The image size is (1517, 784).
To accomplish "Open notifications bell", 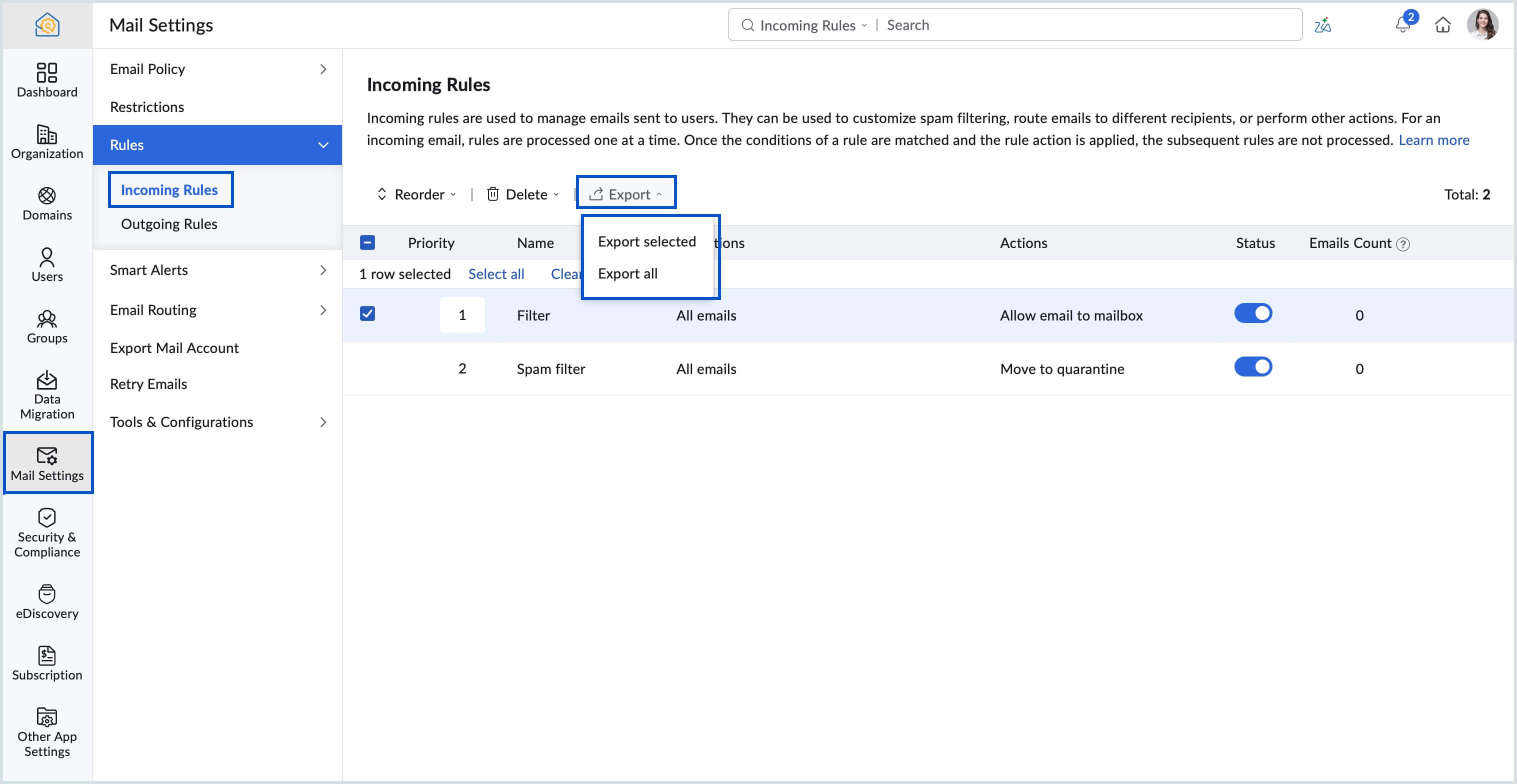I will tap(1403, 24).
